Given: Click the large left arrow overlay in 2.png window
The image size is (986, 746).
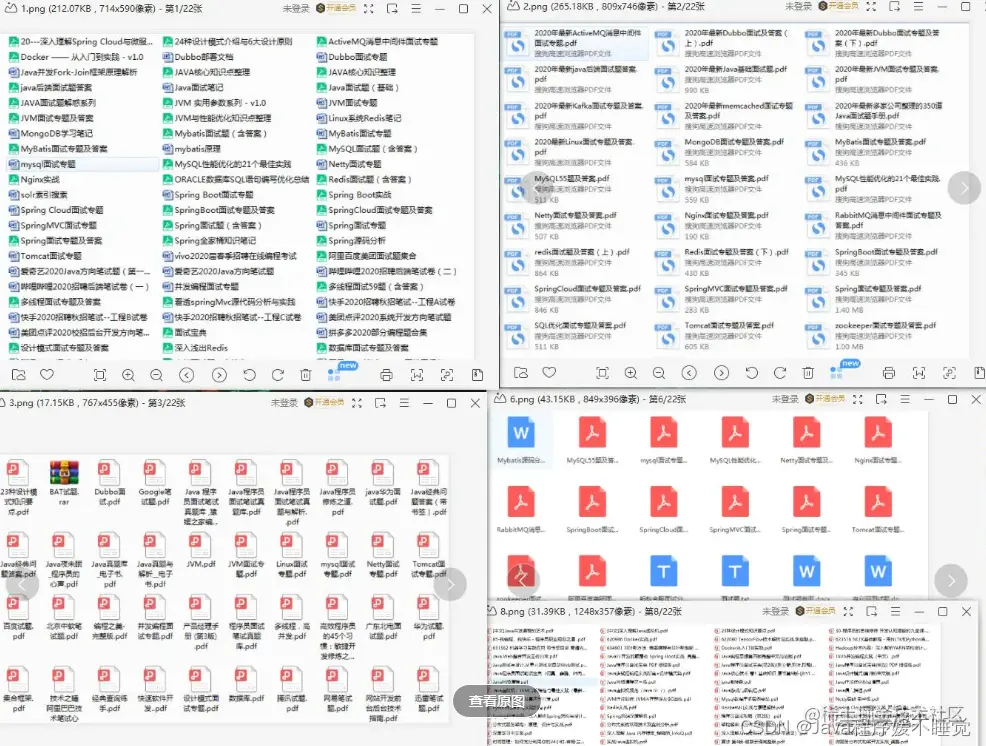Looking at the screenshot, I should 539,187.
